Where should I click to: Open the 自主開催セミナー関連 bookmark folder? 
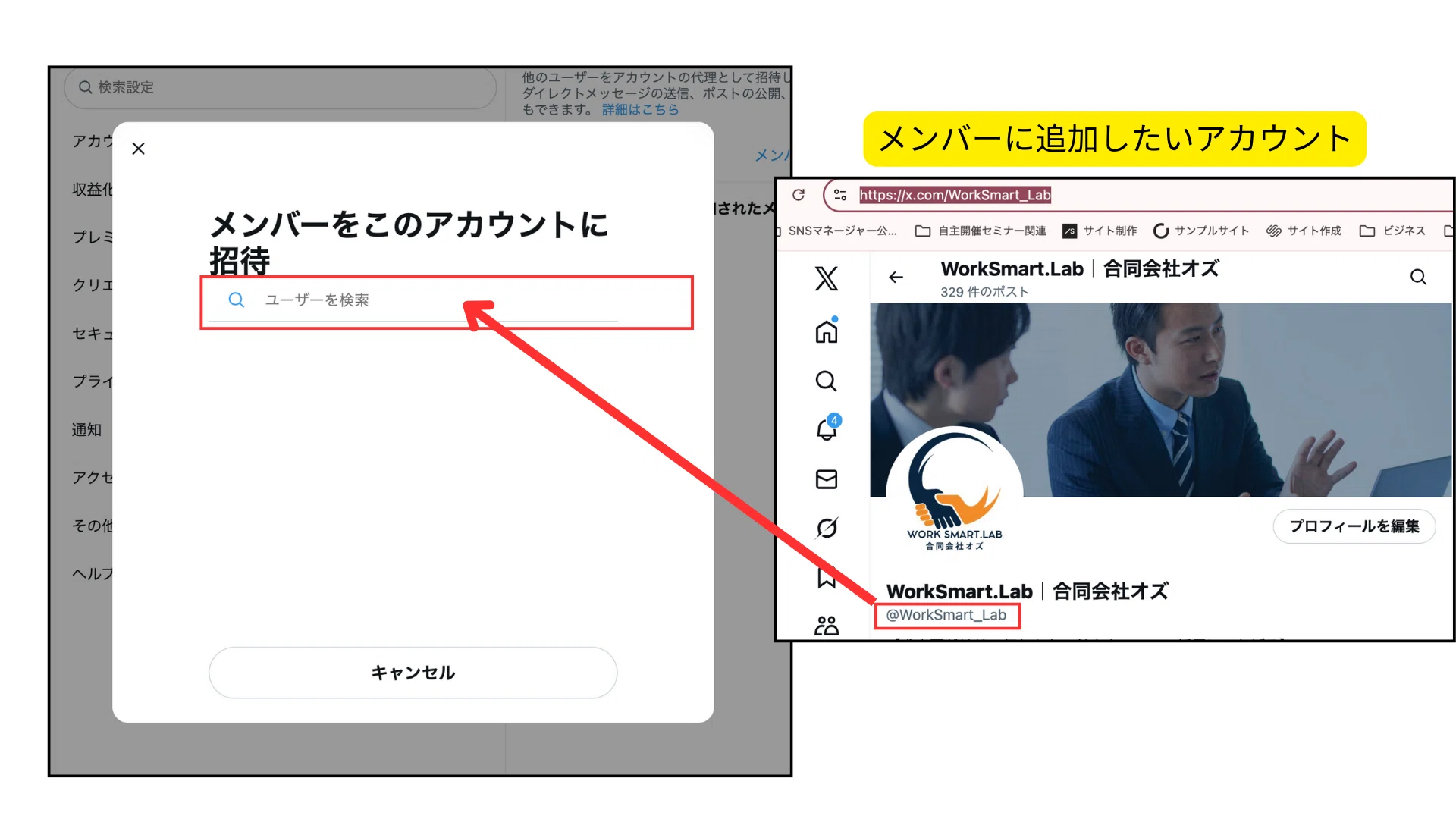[x=981, y=231]
